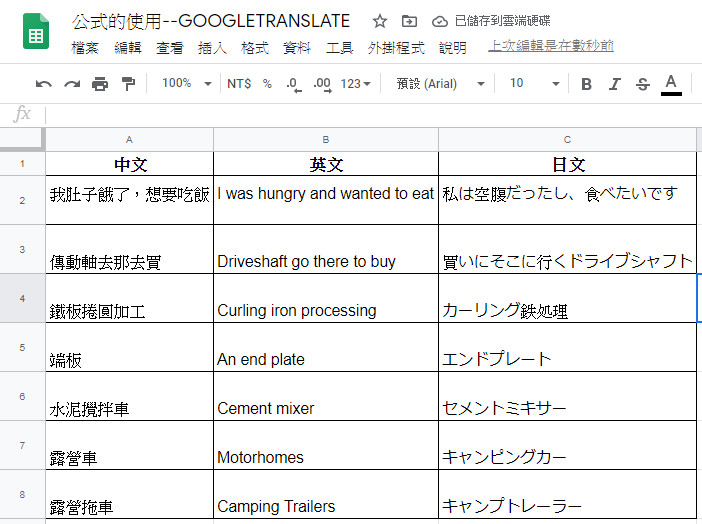The width and height of the screenshot is (702, 524).
Task: Select cell Motorhomes
Action: [x=326, y=445]
